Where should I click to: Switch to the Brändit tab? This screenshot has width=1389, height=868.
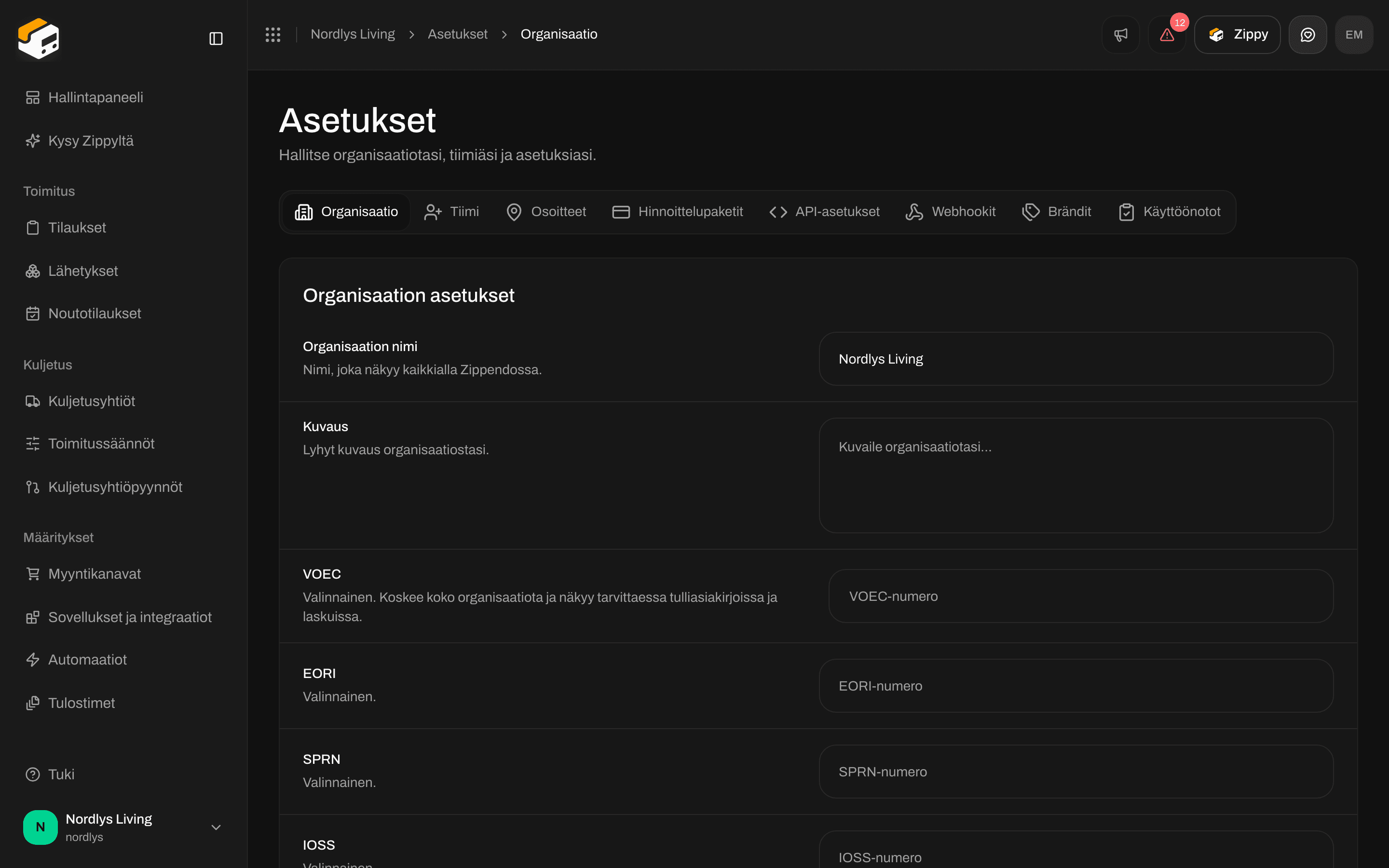click(1057, 212)
